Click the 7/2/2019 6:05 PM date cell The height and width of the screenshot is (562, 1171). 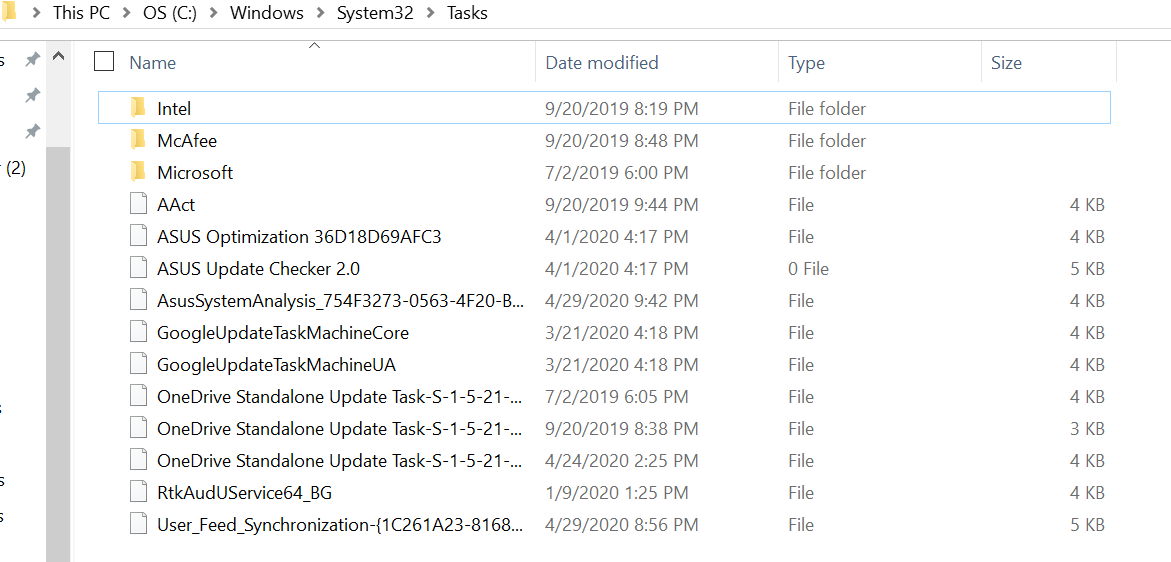617,398
